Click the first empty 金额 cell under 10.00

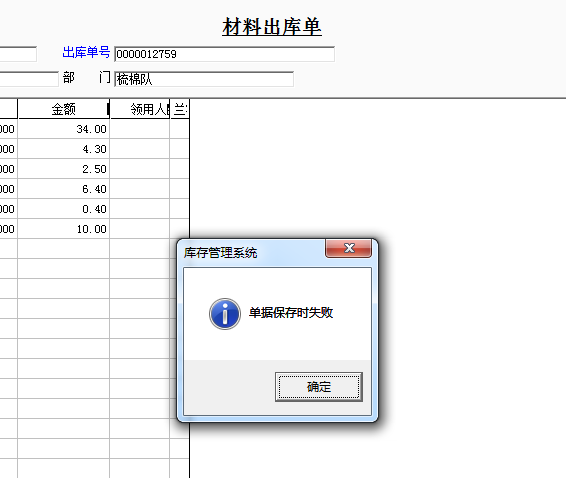point(64,249)
